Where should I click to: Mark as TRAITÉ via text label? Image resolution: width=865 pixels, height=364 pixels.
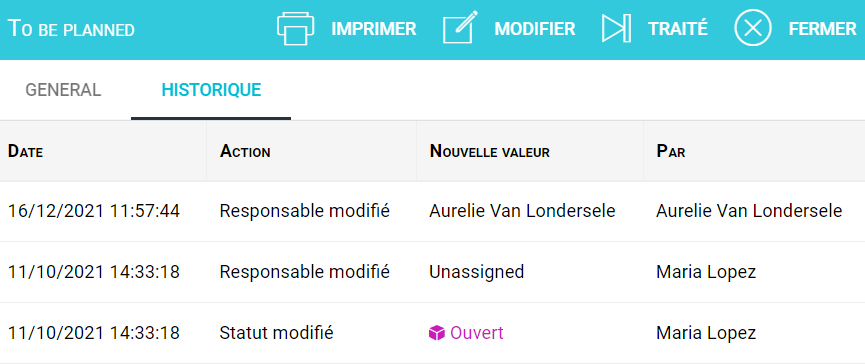click(x=677, y=28)
